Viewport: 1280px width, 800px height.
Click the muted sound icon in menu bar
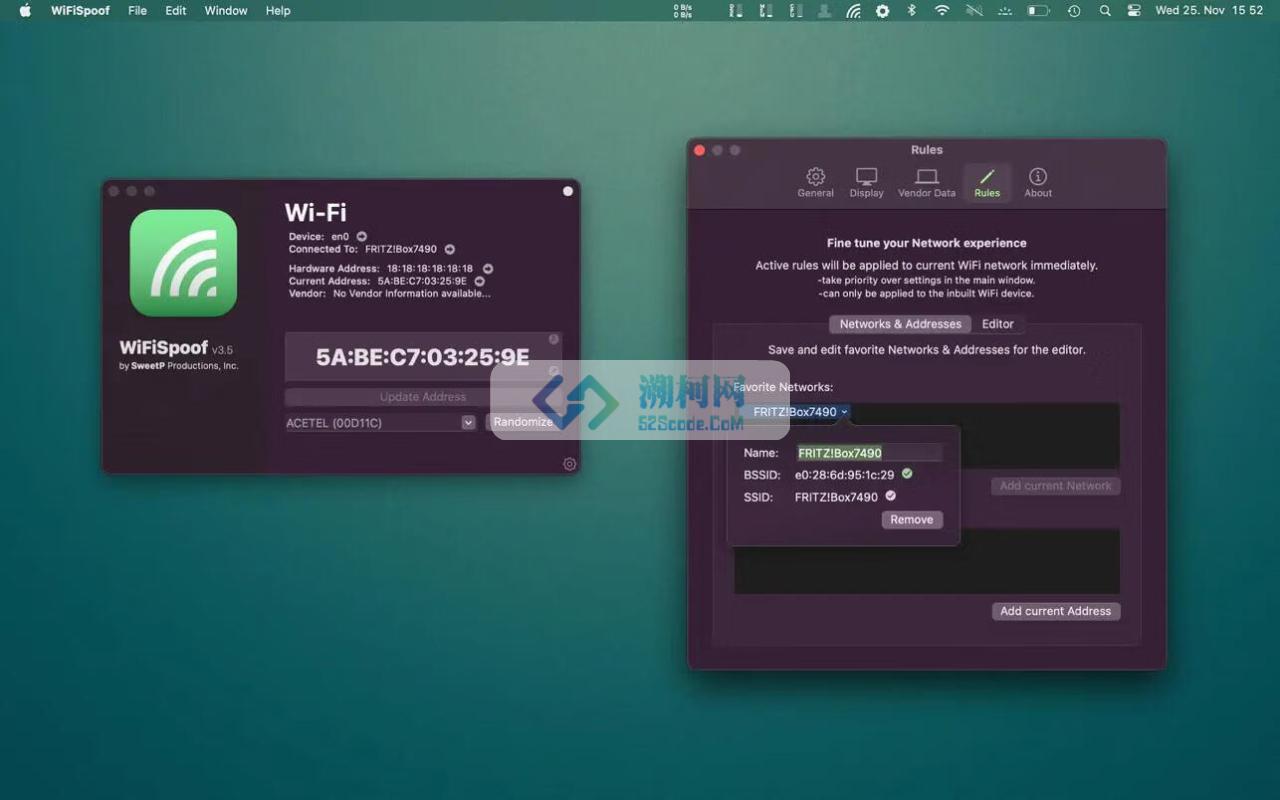point(974,11)
